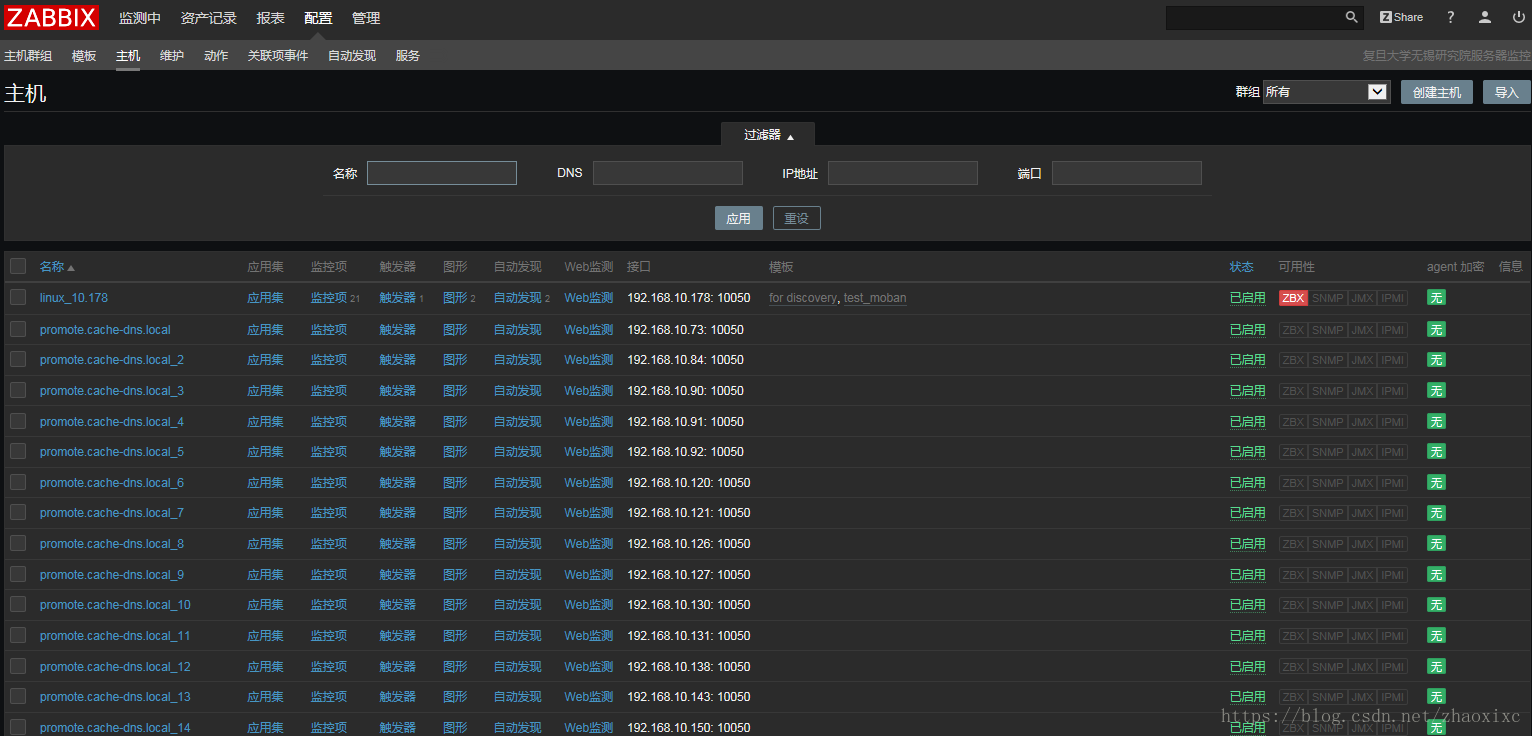Tick the checkbox for promote.cache-dns.local_12
Viewport: 1532px width, 736px height.
point(18,666)
